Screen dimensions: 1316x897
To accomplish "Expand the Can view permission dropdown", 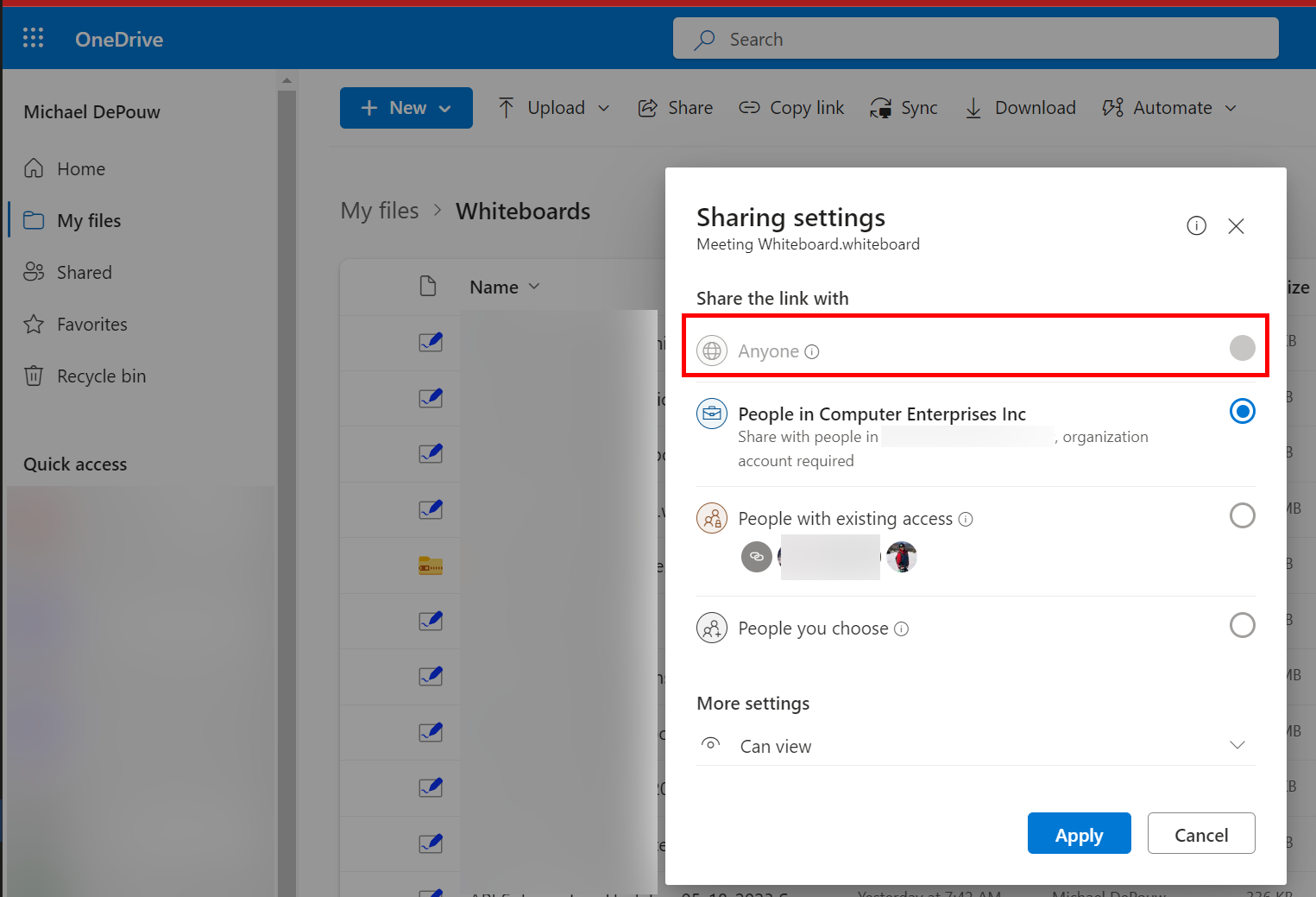I will pos(1237,745).
